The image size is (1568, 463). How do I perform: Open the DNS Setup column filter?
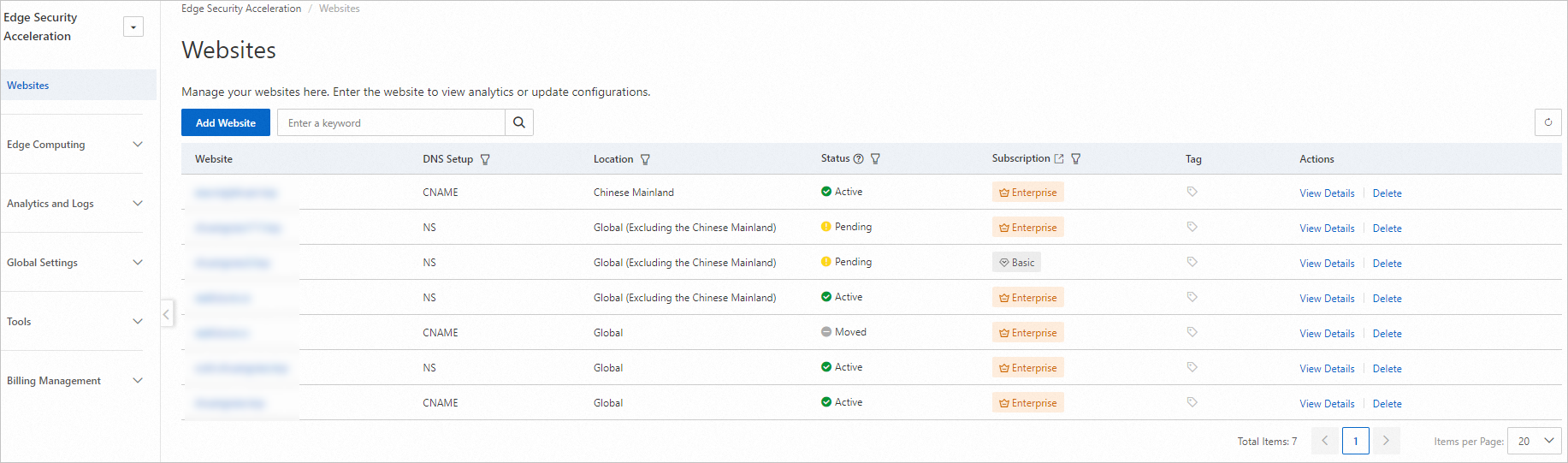coord(485,159)
